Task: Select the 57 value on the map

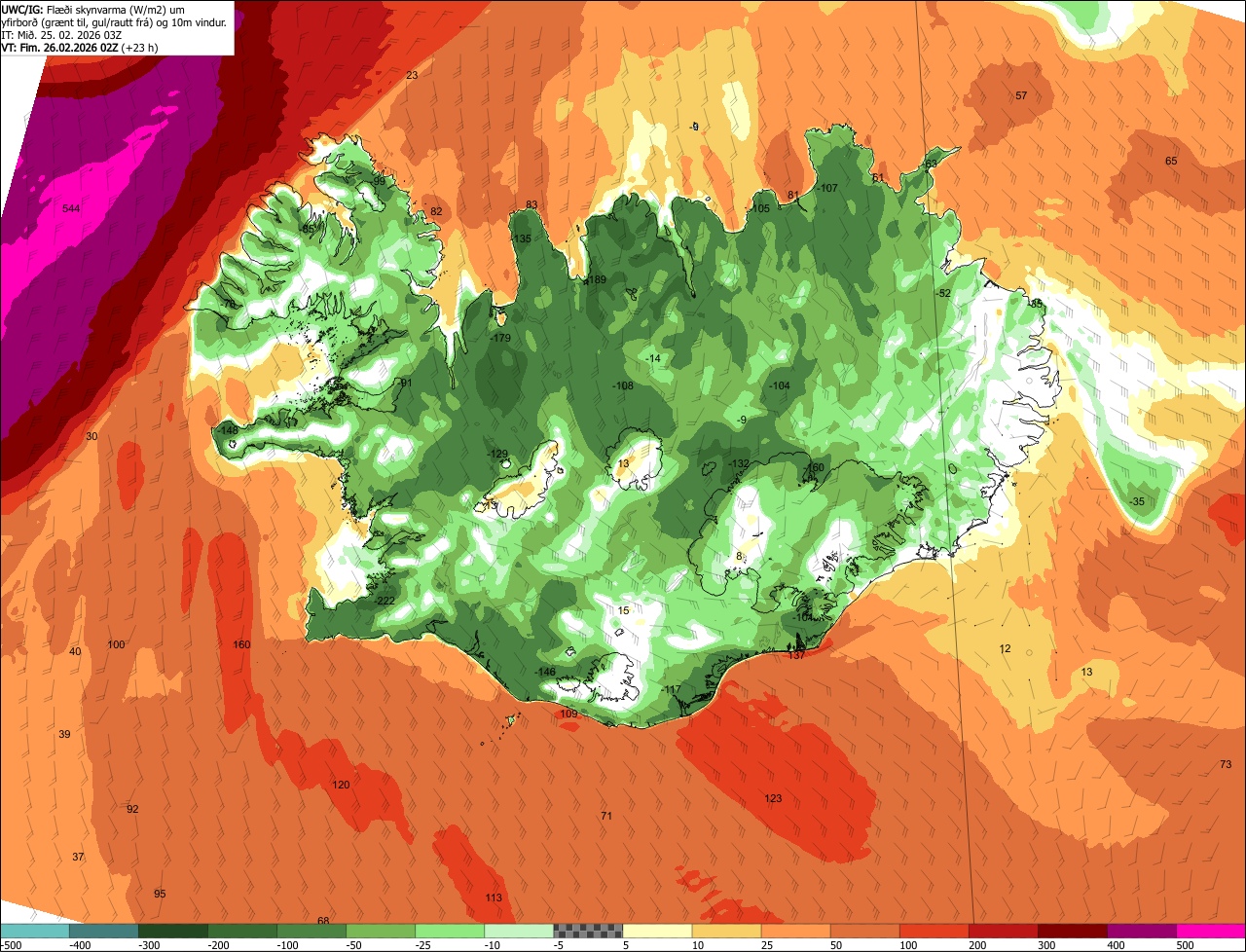Action: [1021, 95]
